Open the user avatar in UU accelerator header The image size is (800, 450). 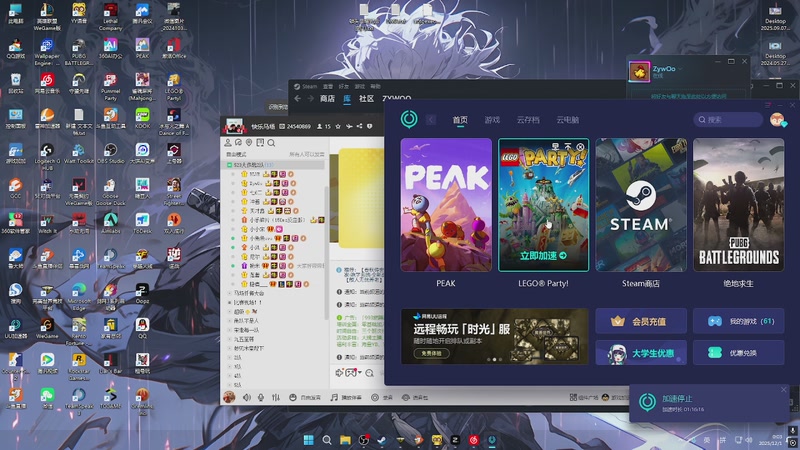[777, 119]
